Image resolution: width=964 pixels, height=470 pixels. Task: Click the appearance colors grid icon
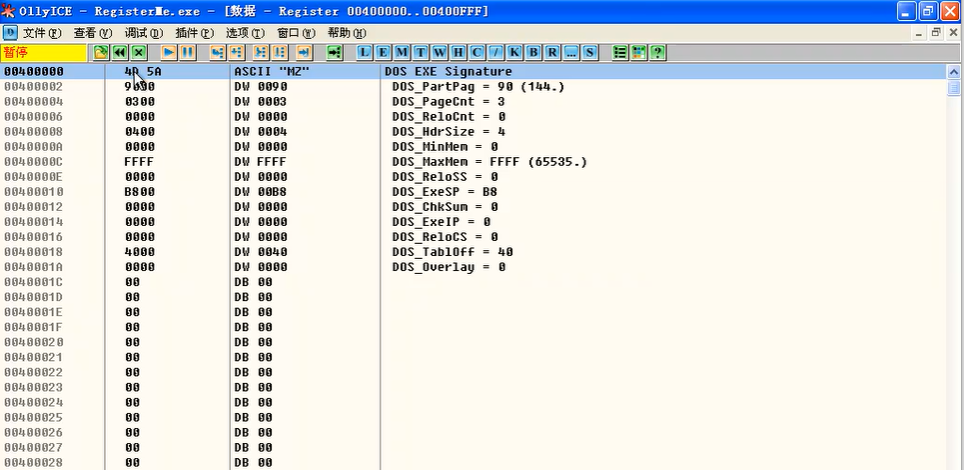[639, 53]
